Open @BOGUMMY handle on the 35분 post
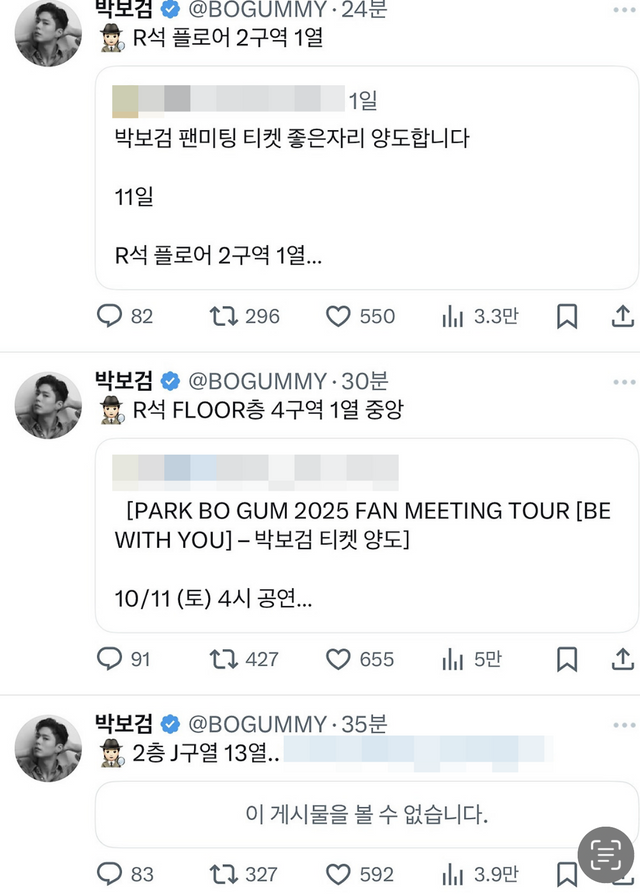Image resolution: width=640 pixels, height=894 pixels. click(257, 724)
